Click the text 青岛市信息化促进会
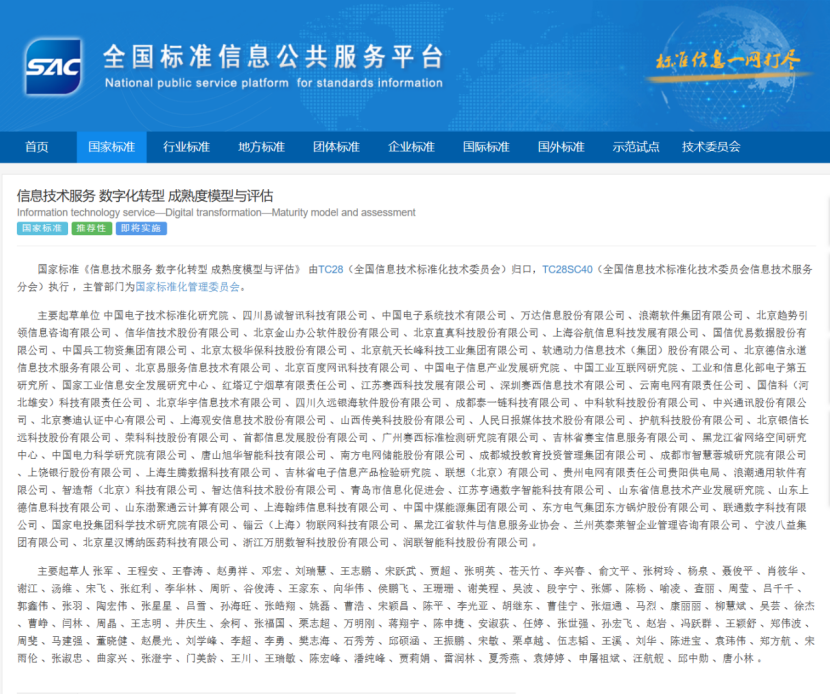830x694 pixels. pyautogui.click(x=398, y=490)
